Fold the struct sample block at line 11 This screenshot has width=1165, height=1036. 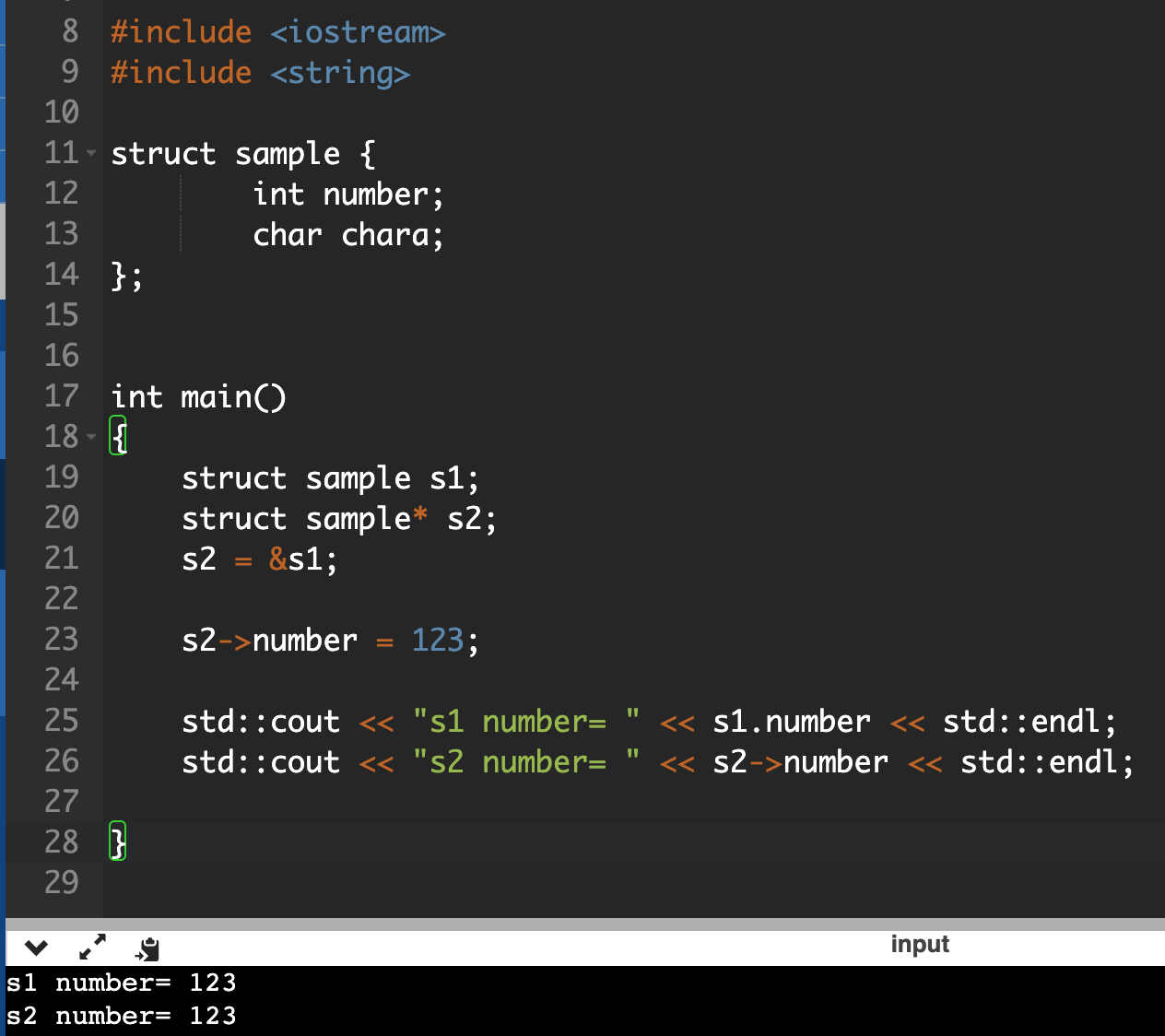pyautogui.click(x=91, y=153)
